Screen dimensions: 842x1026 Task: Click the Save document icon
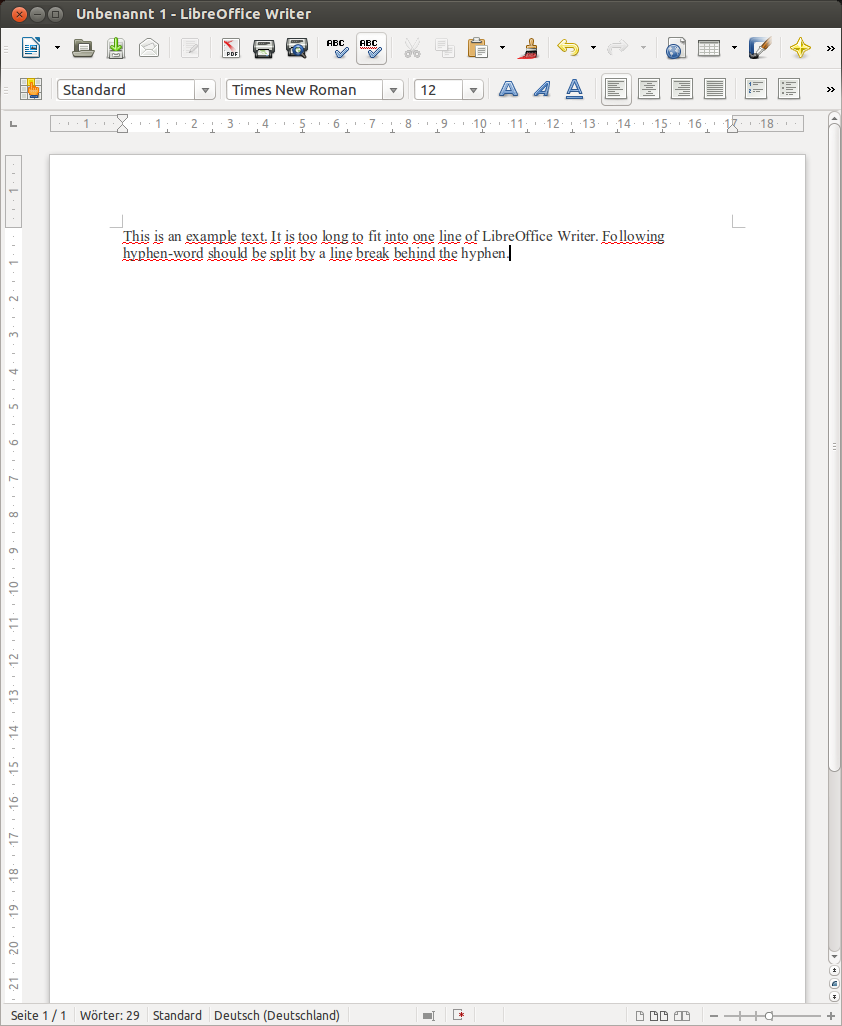(x=116, y=48)
